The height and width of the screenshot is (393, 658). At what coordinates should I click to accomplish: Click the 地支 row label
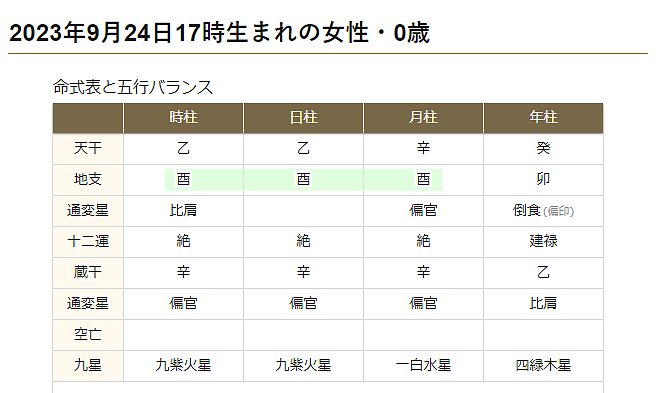88,180
